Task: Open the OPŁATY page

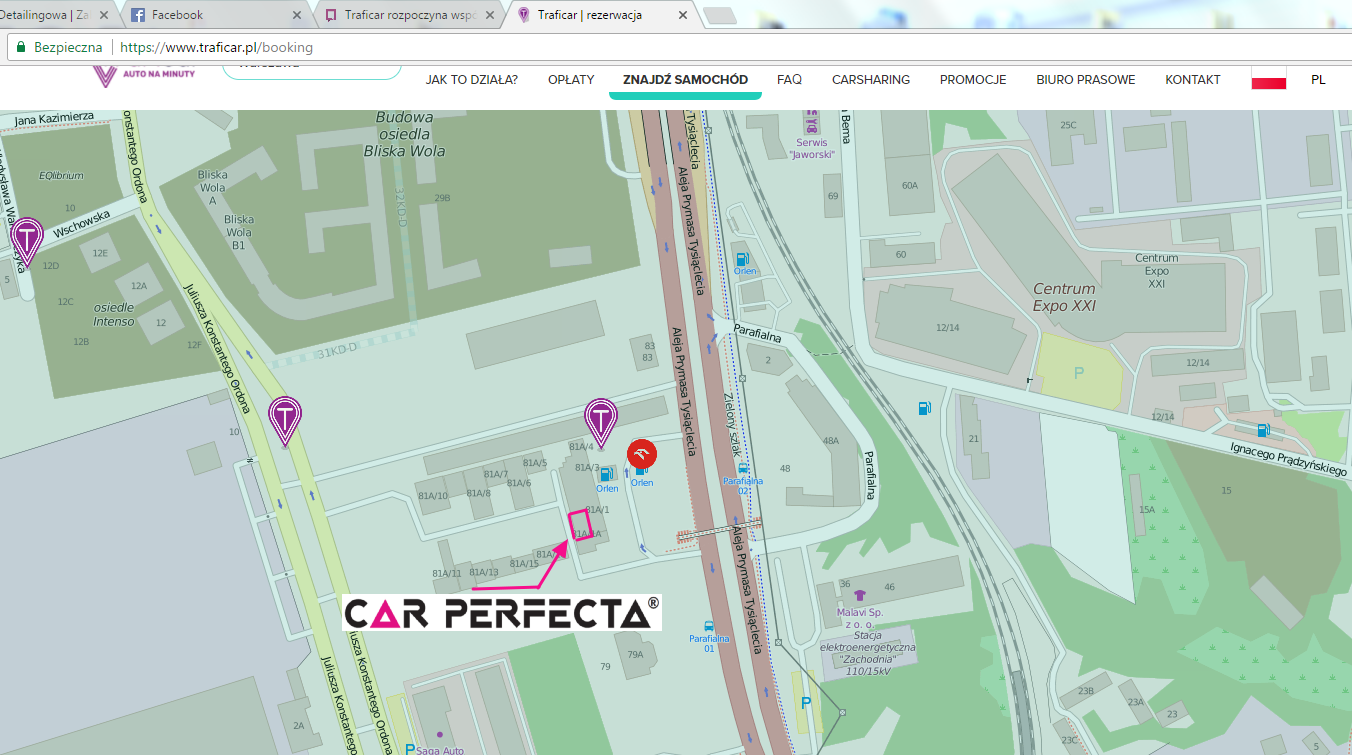Action: [571, 79]
